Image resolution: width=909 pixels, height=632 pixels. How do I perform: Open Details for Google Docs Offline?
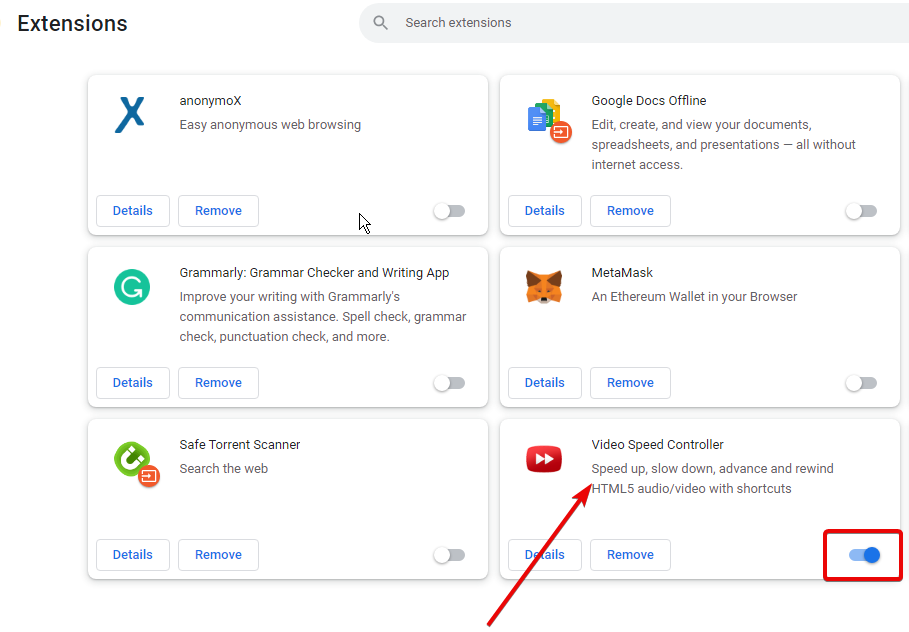(x=544, y=211)
